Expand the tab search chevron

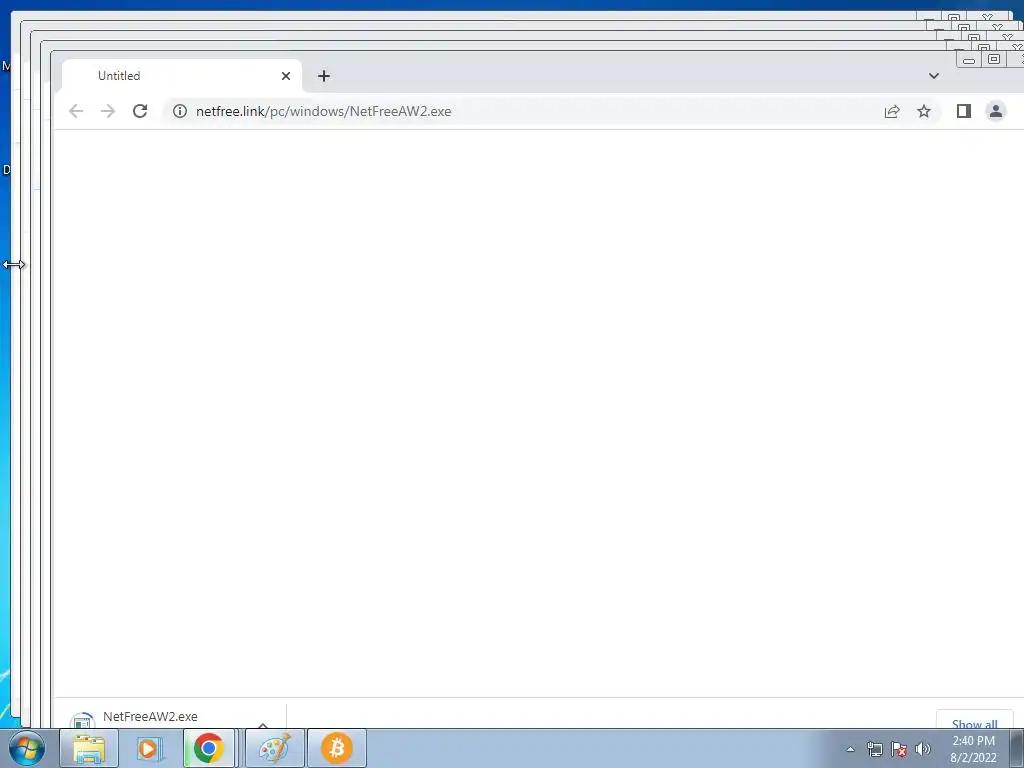coord(934,76)
